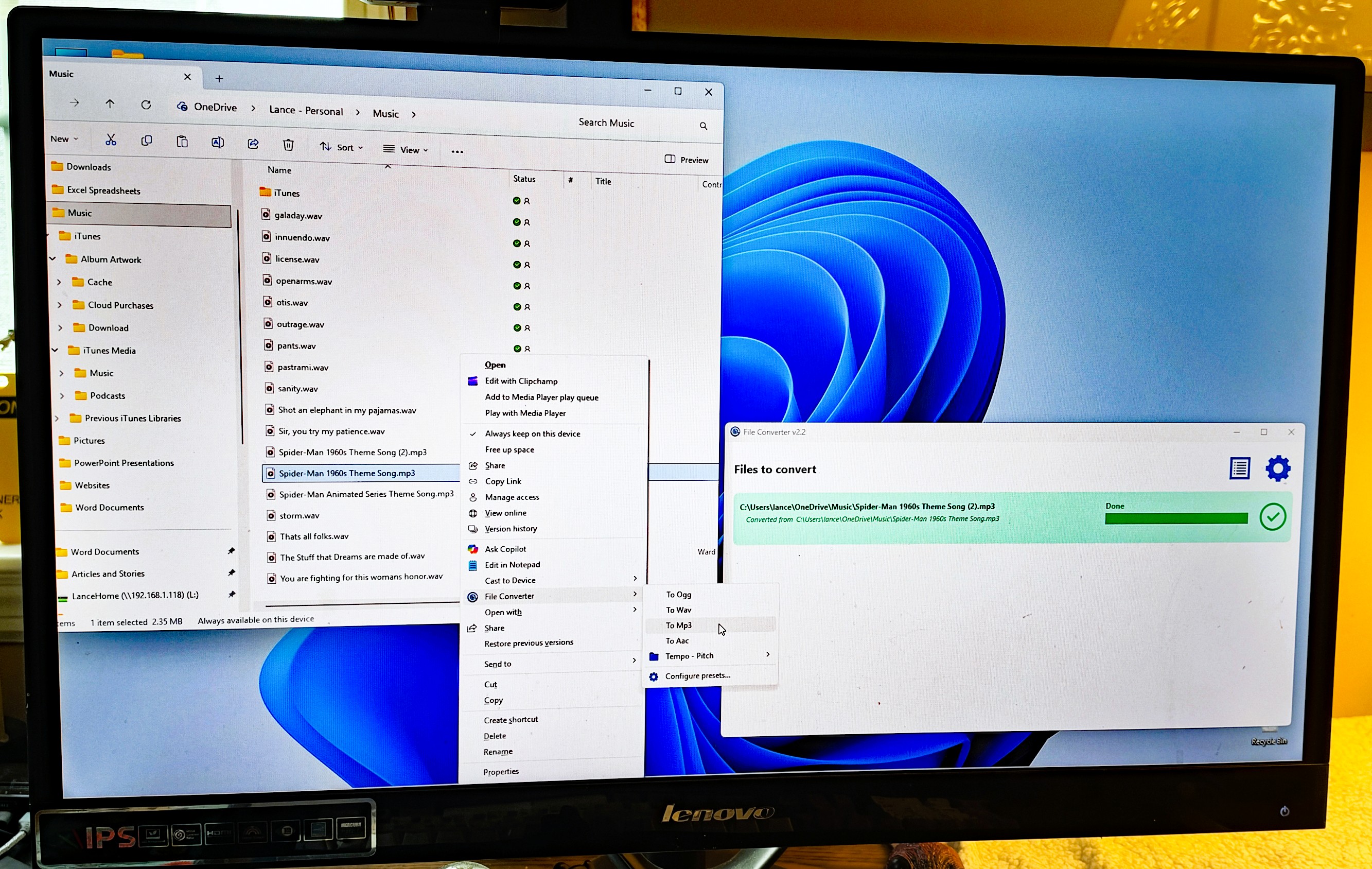This screenshot has height=869, width=1372.
Task: Select Spider-Man Animated Series Theme Song.mp3
Action: point(366,494)
